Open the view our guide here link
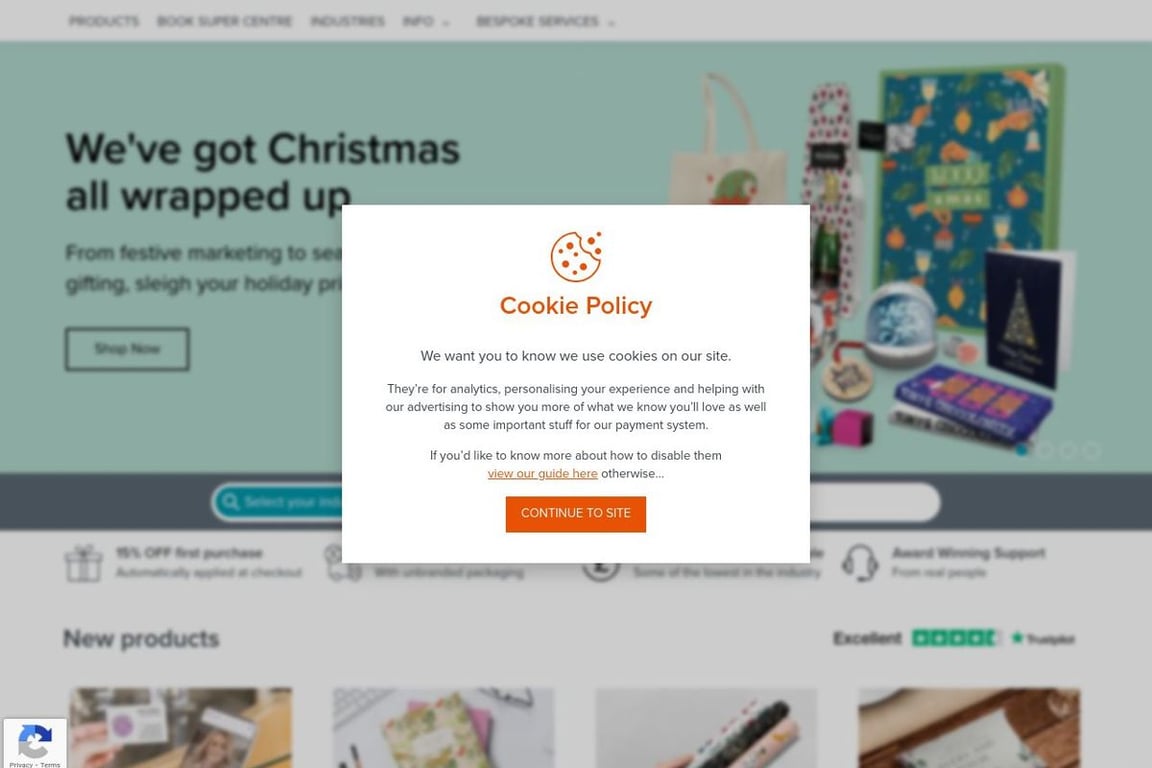 (542, 474)
